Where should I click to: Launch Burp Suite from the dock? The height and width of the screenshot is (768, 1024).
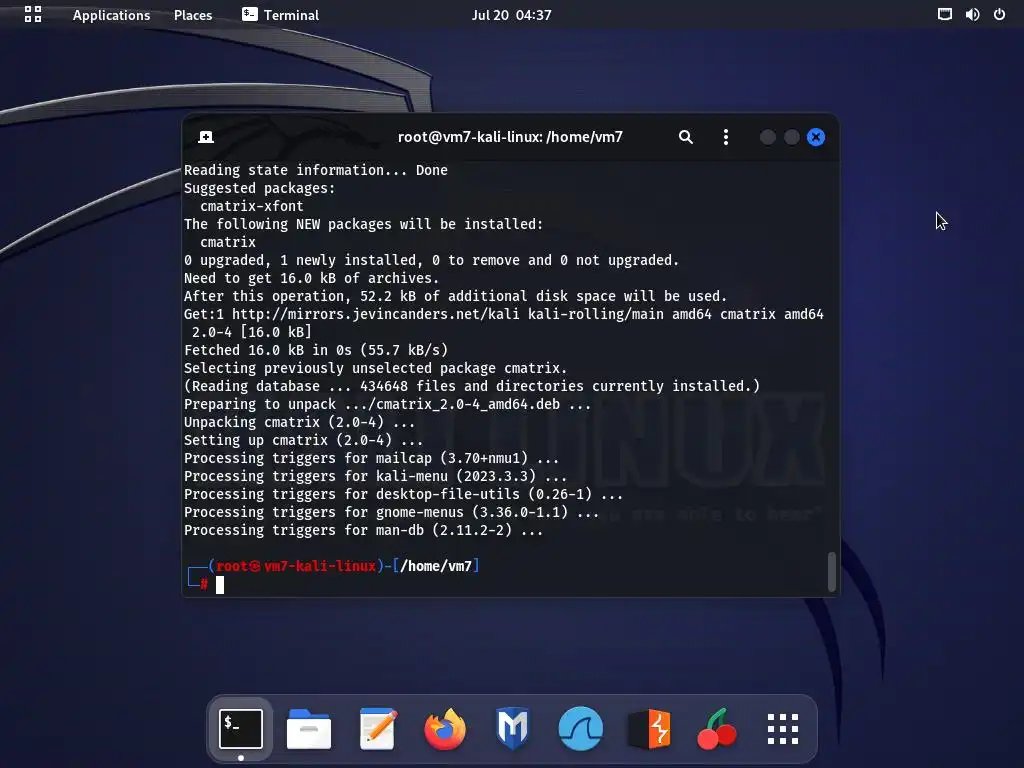coord(649,729)
